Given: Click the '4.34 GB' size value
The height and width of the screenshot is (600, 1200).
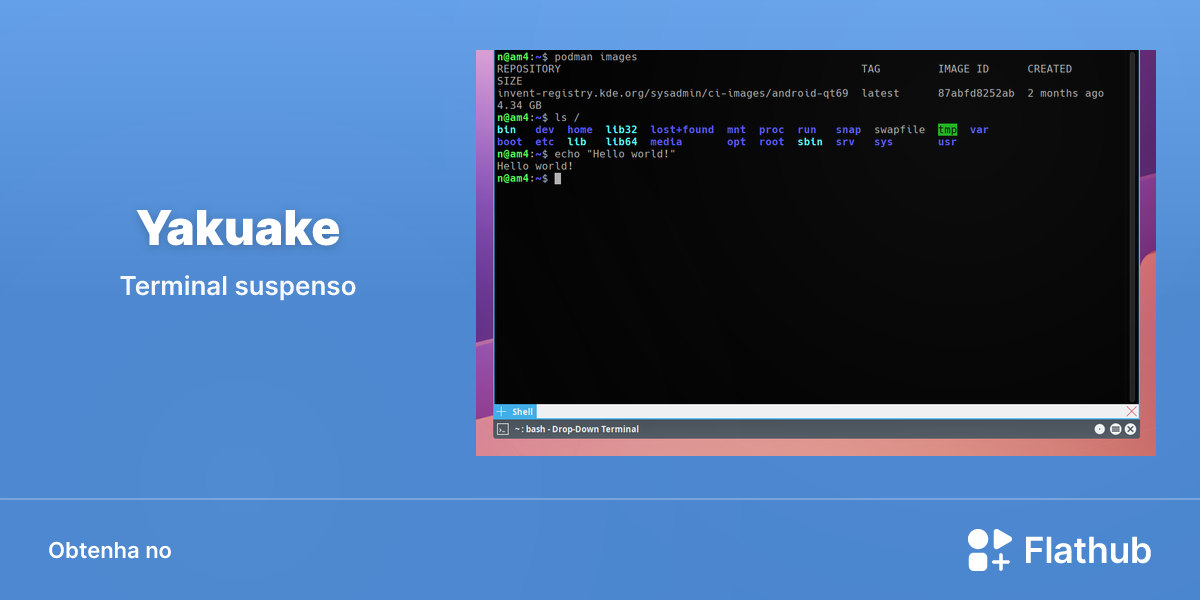Looking at the screenshot, I should click(519, 105).
